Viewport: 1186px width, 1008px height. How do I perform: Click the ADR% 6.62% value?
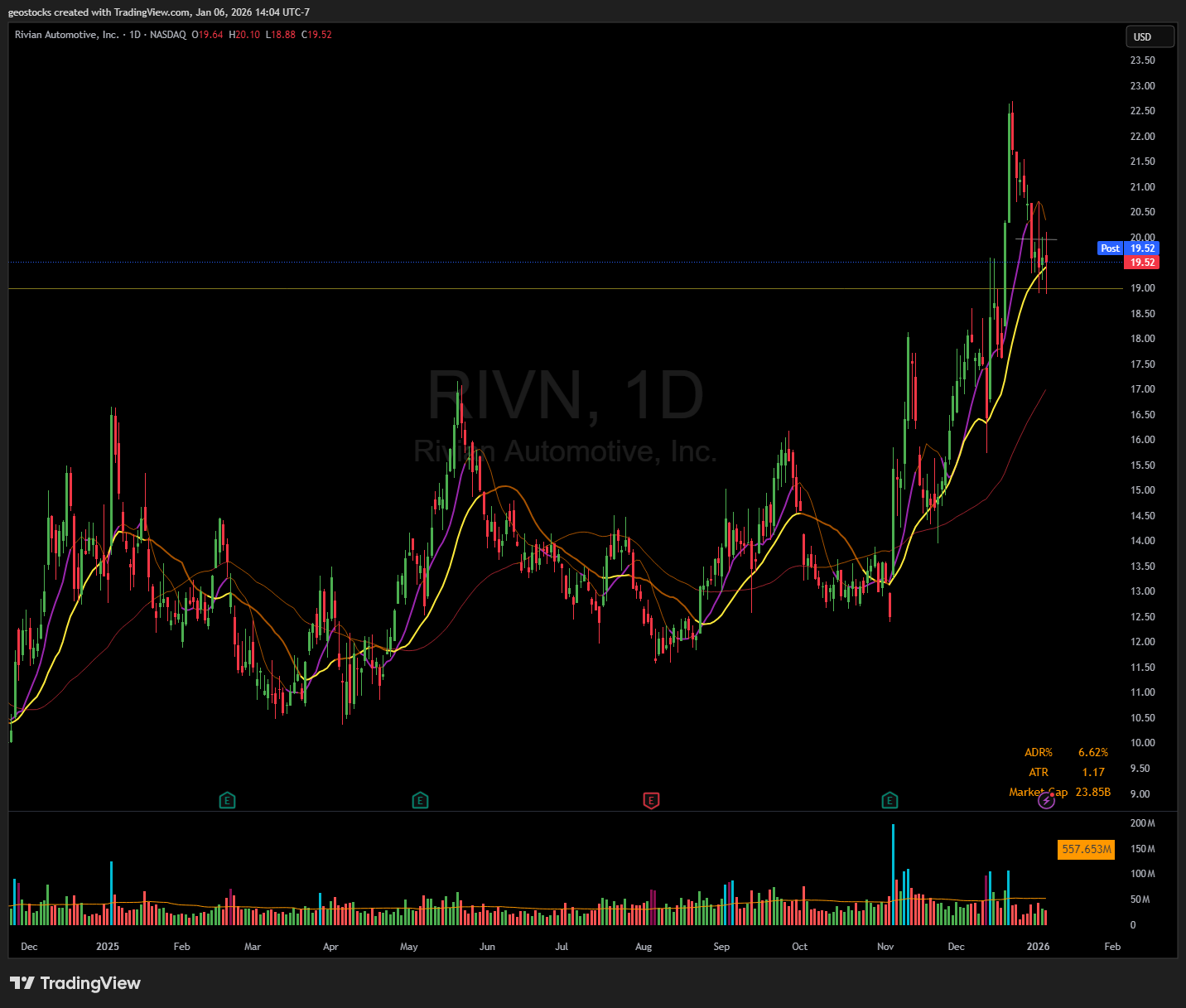(1092, 753)
